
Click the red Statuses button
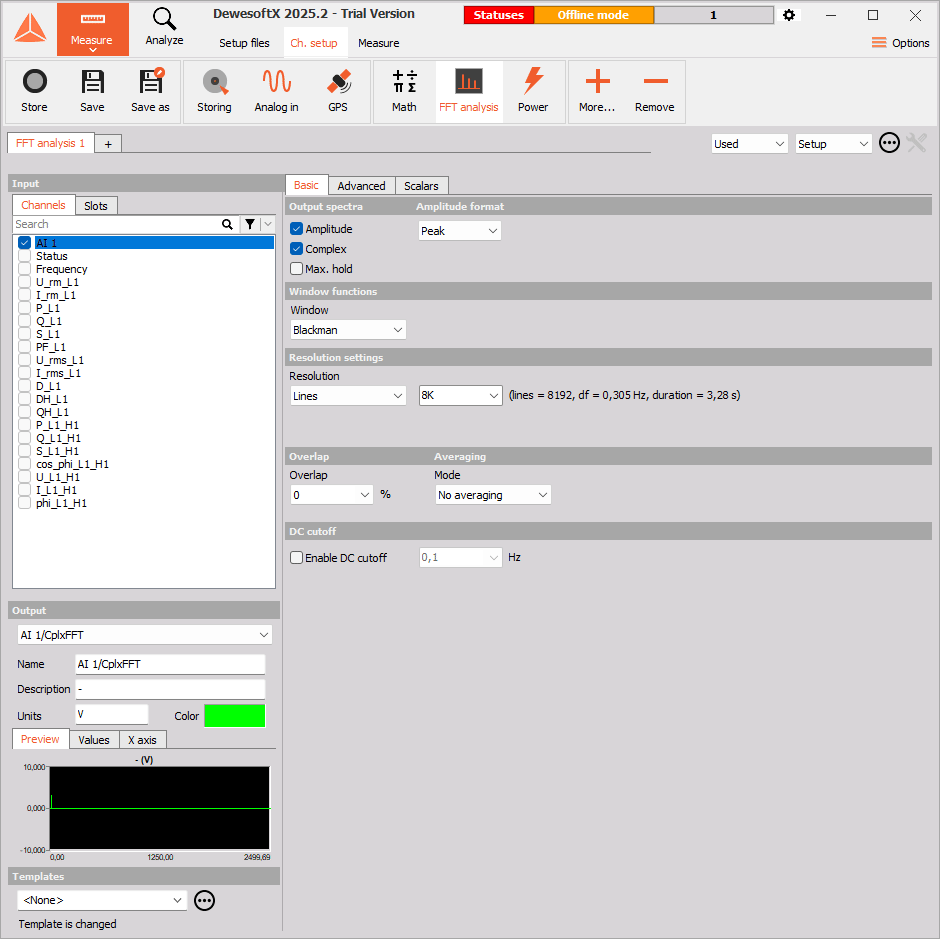pyautogui.click(x=499, y=15)
